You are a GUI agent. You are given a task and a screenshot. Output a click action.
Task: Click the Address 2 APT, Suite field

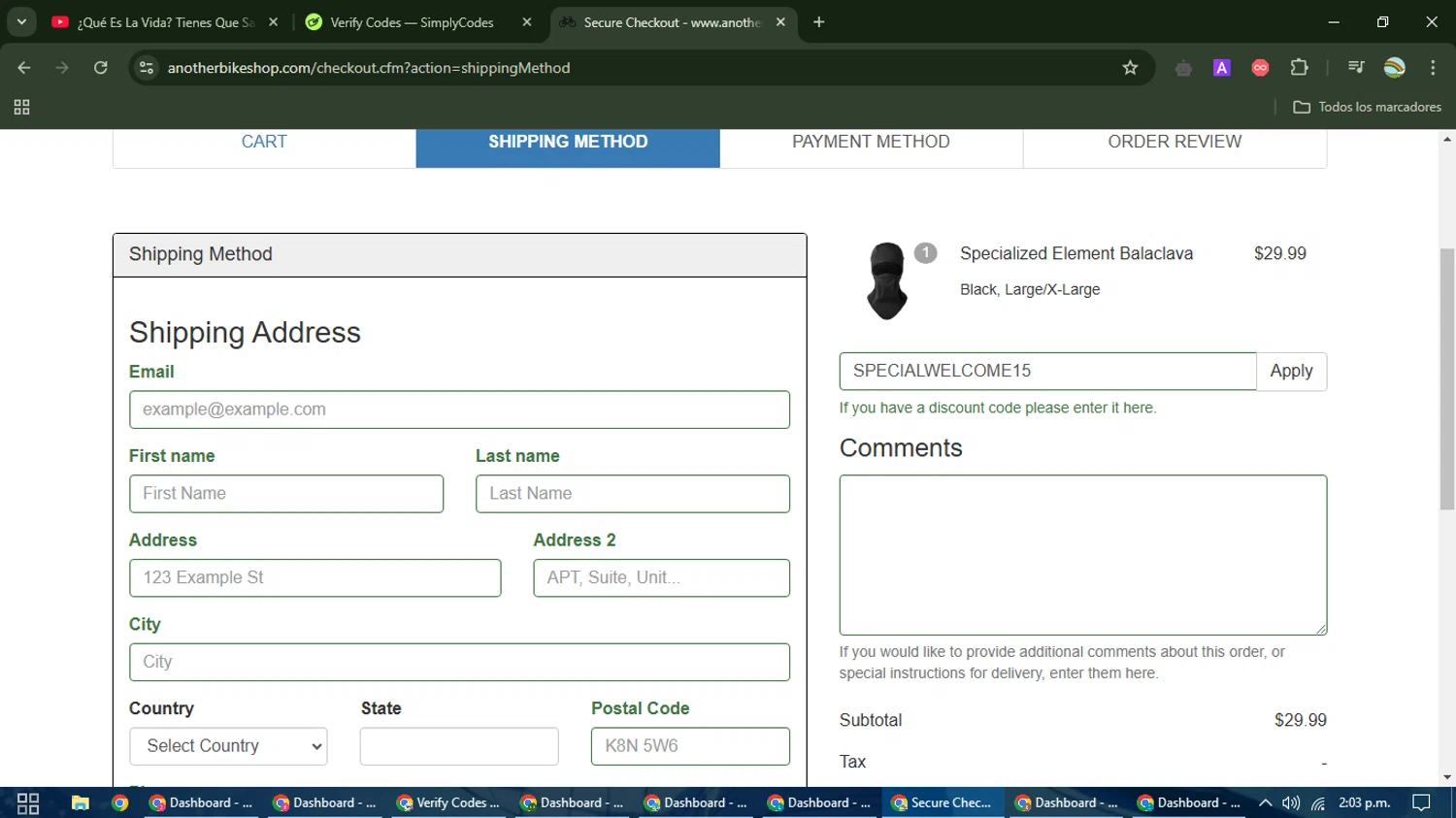pyautogui.click(x=661, y=578)
